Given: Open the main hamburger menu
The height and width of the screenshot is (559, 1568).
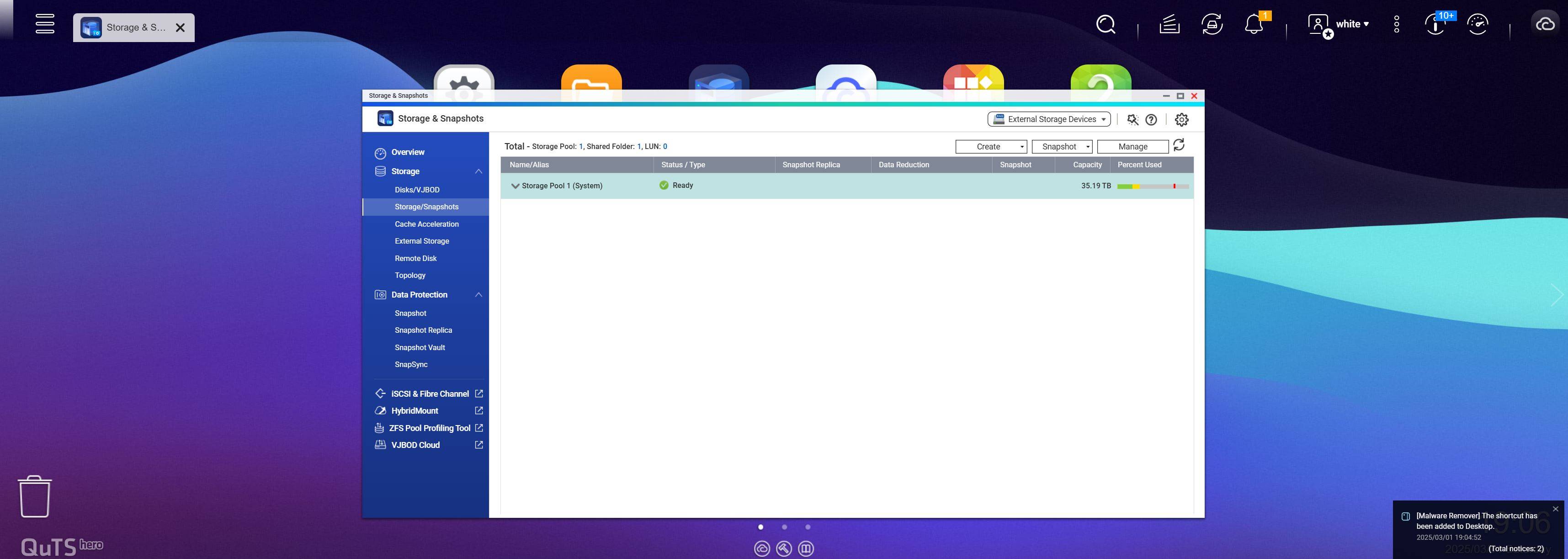Looking at the screenshot, I should [x=44, y=24].
